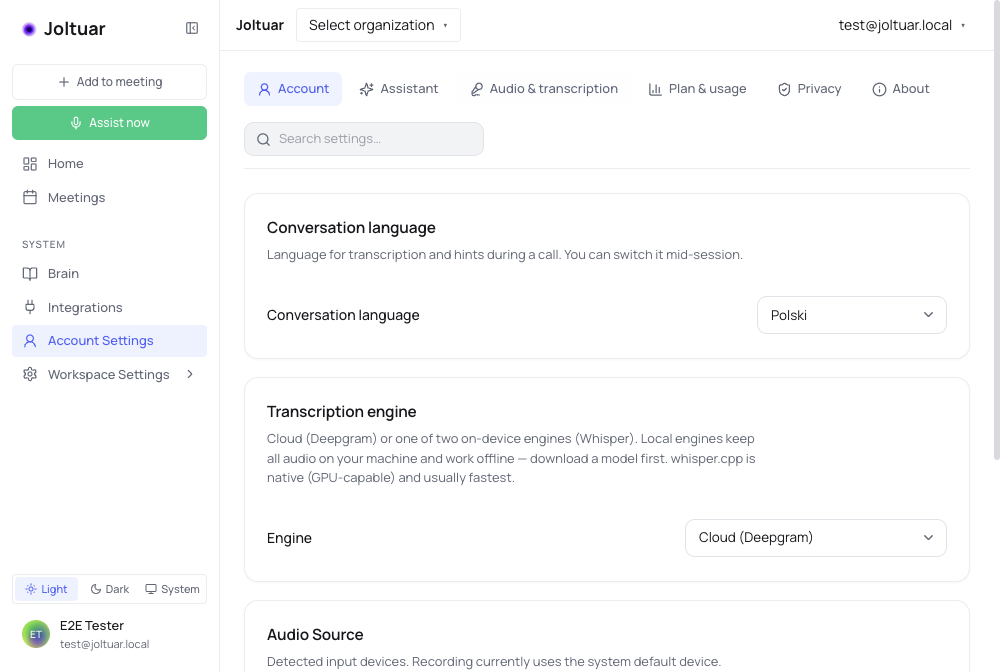Click the Transcription engine heading
This screenshot has width=1000, height=672.
click(341, 412)
